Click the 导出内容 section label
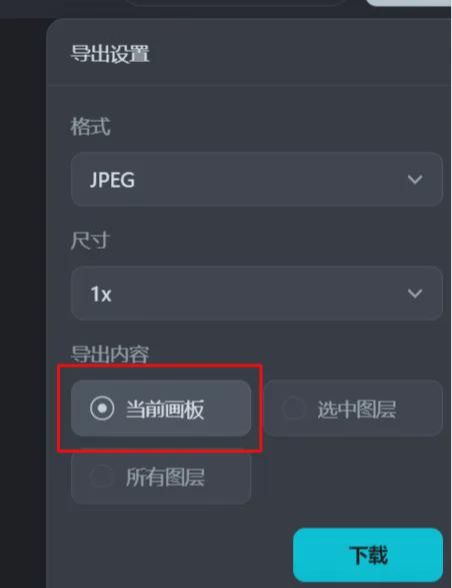The height and width of the screenshot is (588, 452). [x=110, y=354]
